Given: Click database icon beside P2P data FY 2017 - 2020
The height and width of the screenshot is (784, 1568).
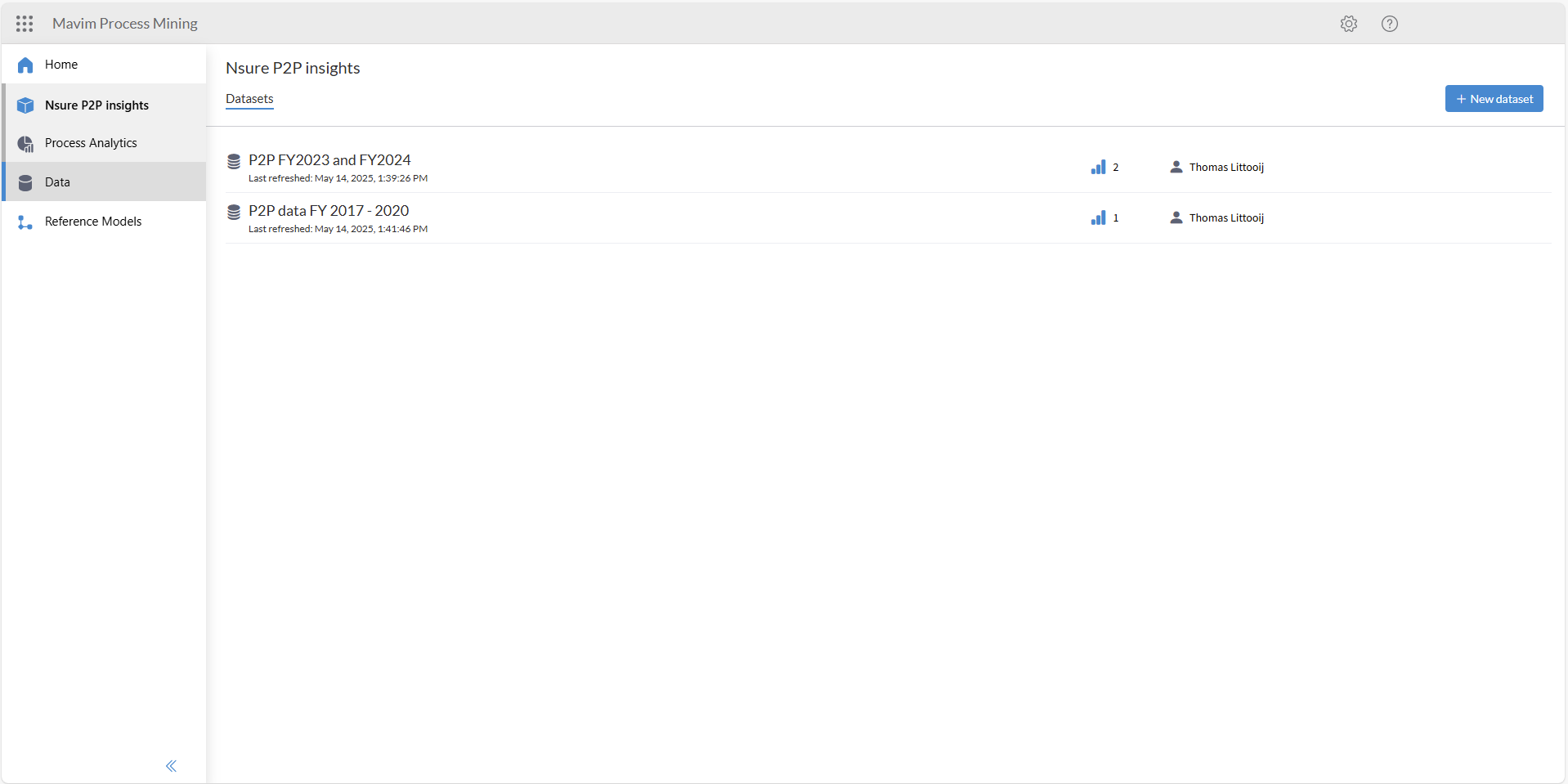Looking at the screenshot, I should pos(234,212).
